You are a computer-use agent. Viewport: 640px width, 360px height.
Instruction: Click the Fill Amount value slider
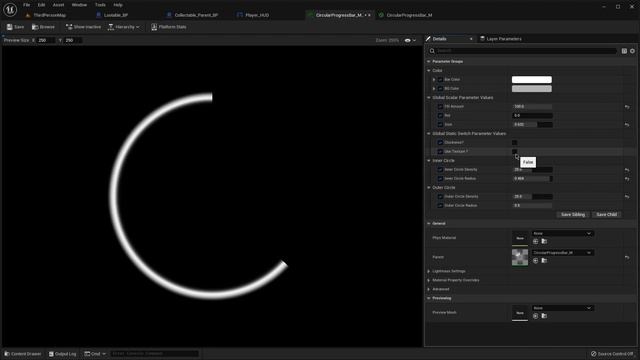(532, 107)
